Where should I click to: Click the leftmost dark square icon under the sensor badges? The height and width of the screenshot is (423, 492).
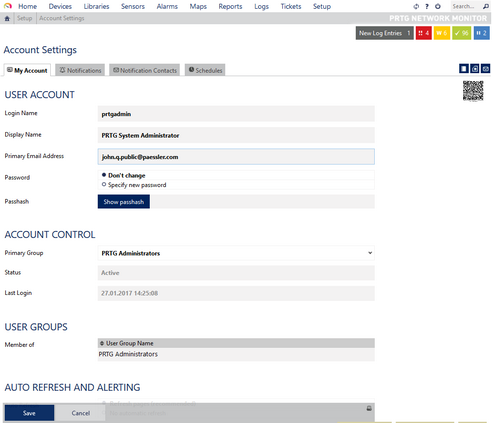click(464, 69)
